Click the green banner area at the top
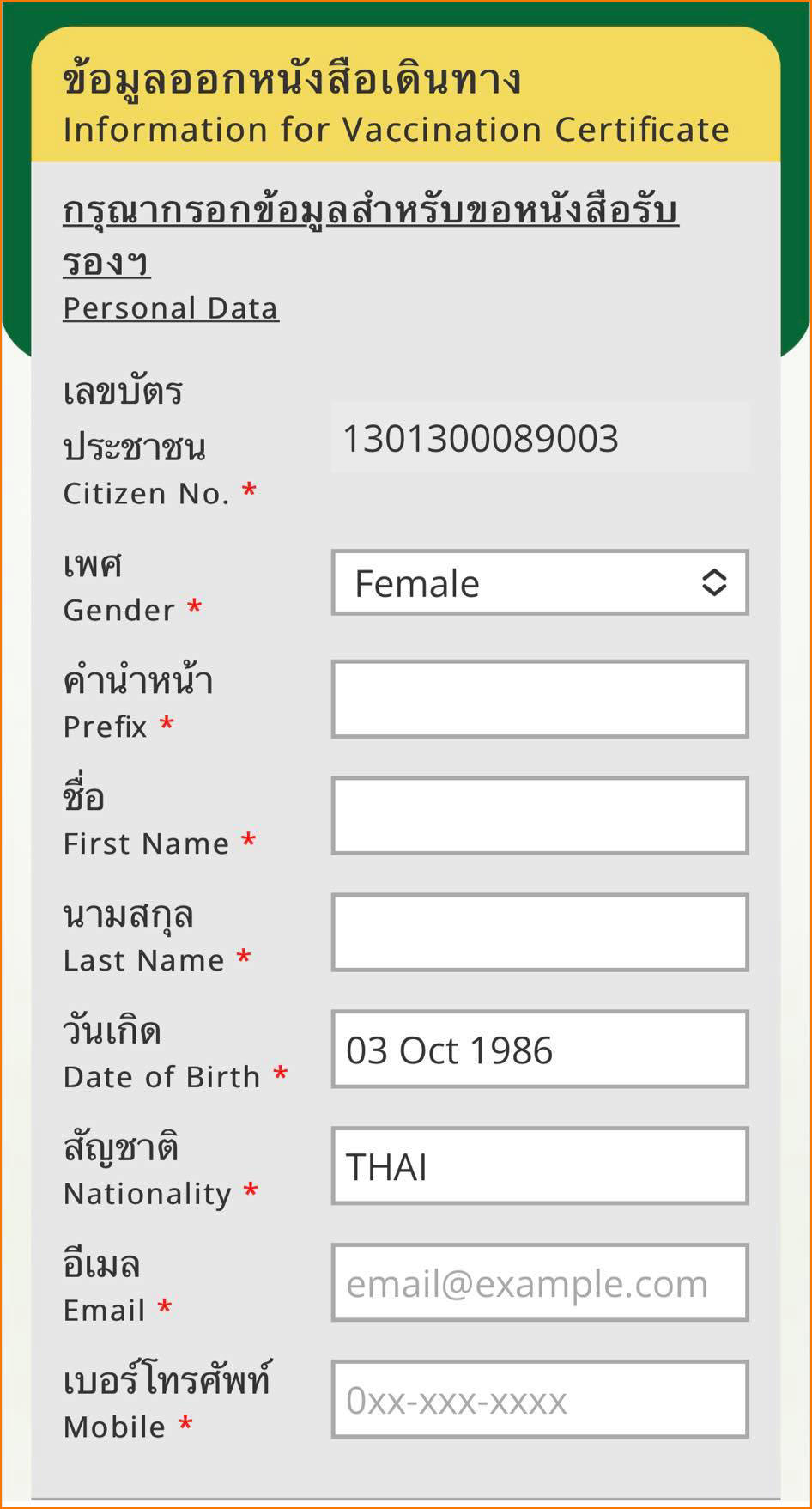This screenshot has height=1509, width=812. click(x=405, y=10)
